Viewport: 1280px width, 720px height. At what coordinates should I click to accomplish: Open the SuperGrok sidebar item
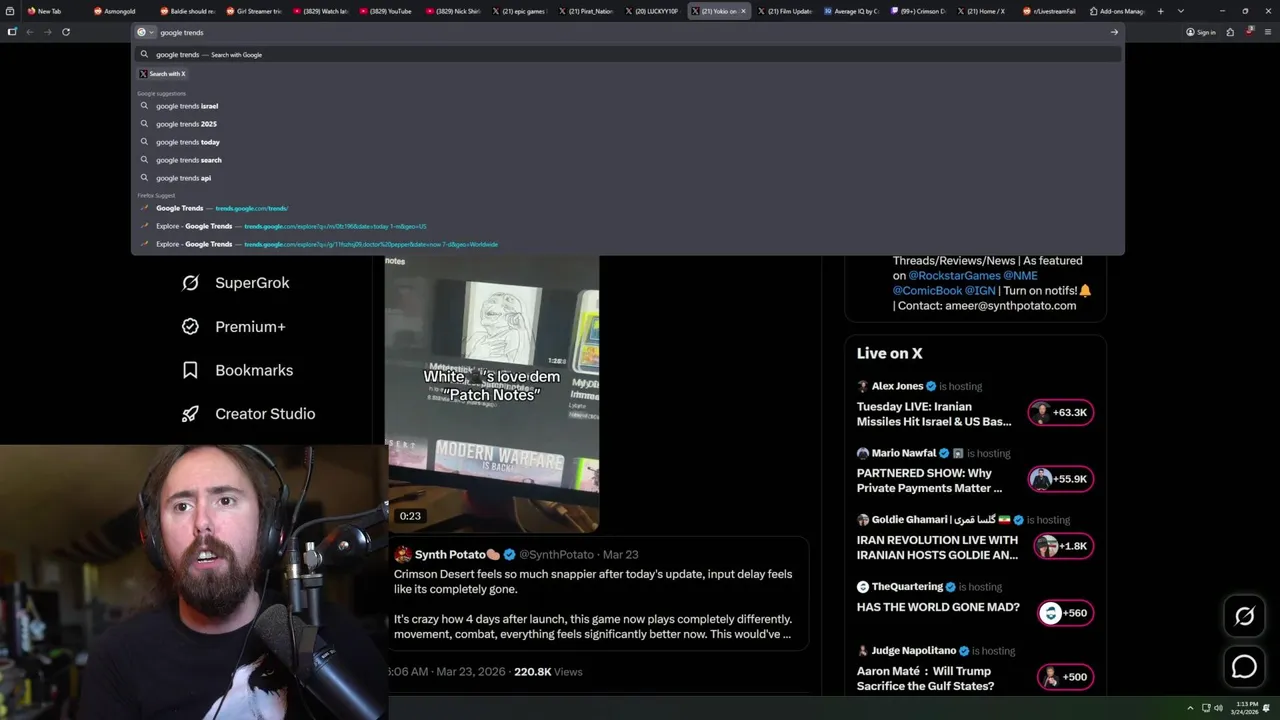tap(235, 283)
